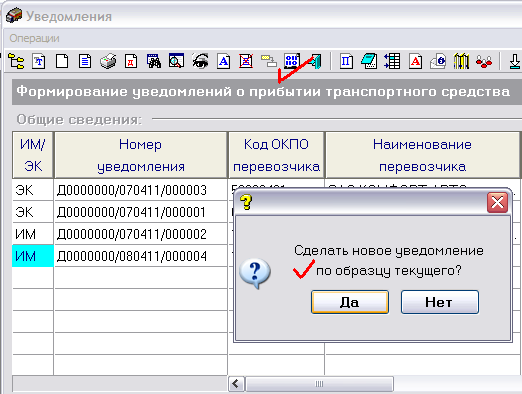This screenshot has width=522, height=394.
Task: Click the highlighted ИМ cell in last row
Action: tap(33, 256)
